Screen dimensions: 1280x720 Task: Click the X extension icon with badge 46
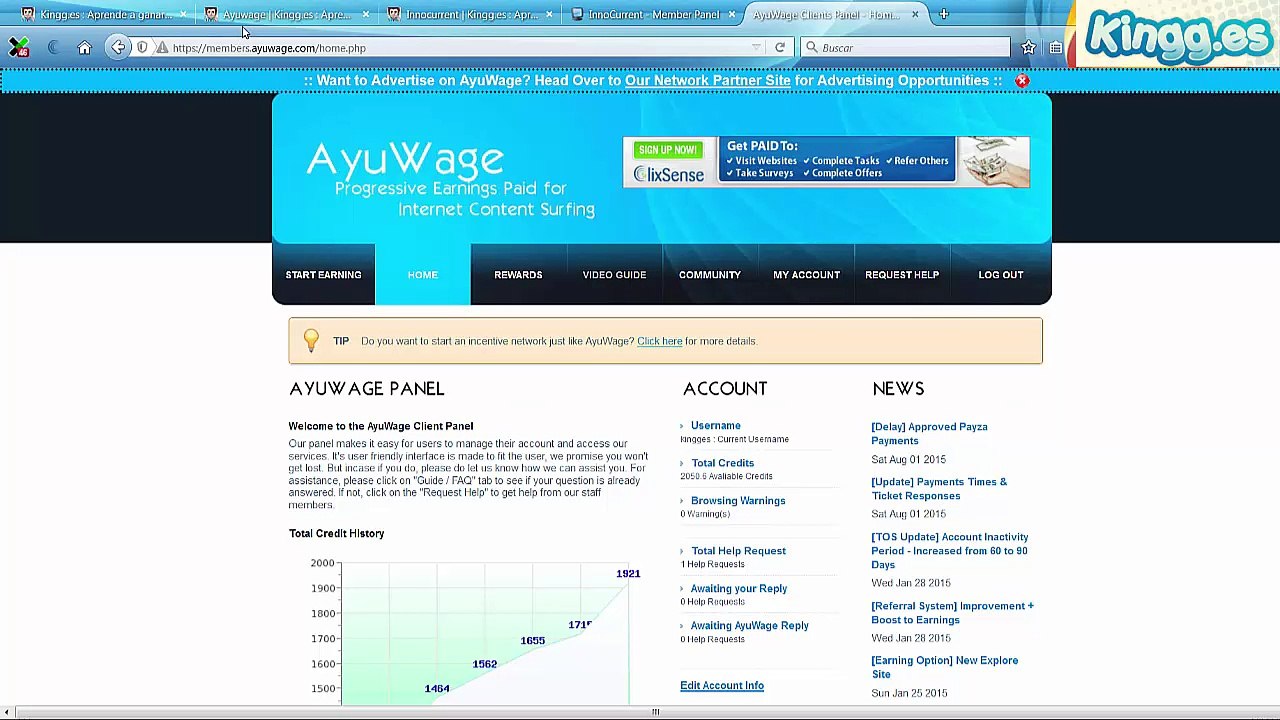pos(18,48)
